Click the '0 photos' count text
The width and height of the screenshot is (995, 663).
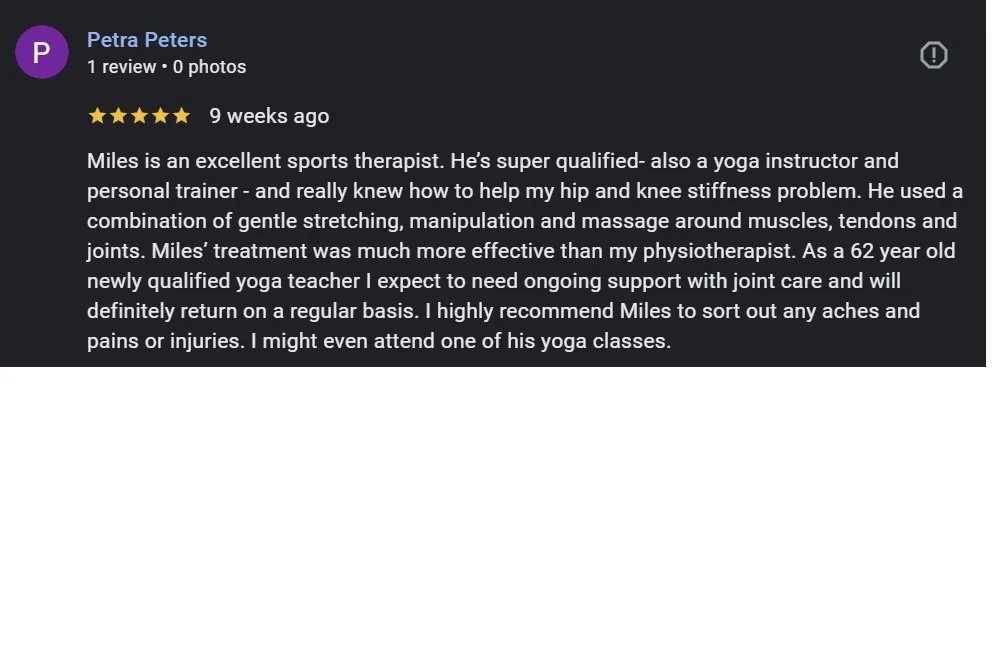click(x=209, y=67)
